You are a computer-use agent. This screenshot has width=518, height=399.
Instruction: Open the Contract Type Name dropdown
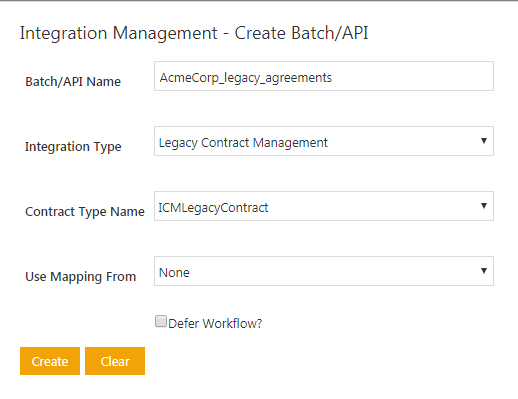click(x=324, y=206)
